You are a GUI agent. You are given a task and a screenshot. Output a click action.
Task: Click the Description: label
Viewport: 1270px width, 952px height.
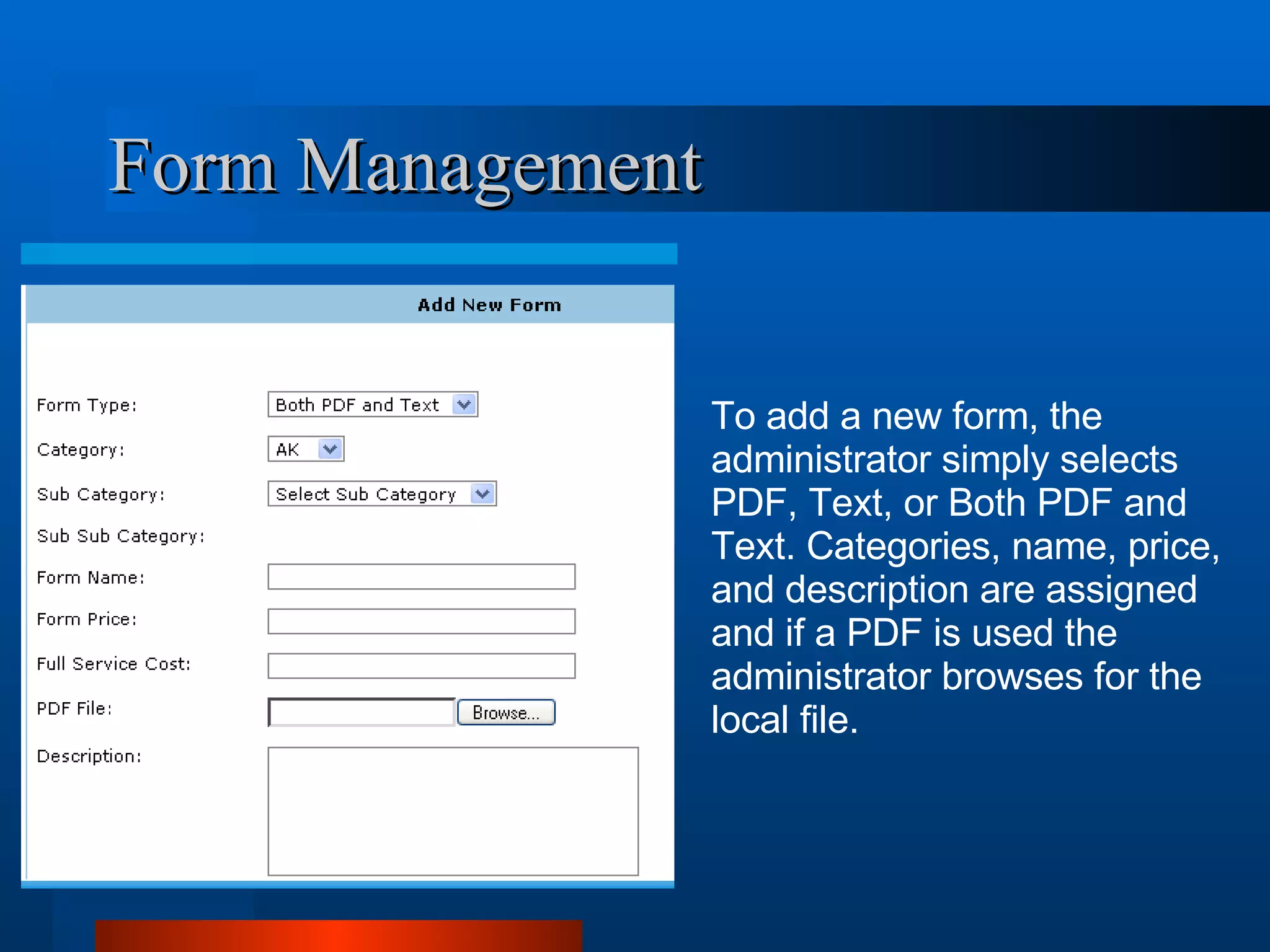coord(89,756)
